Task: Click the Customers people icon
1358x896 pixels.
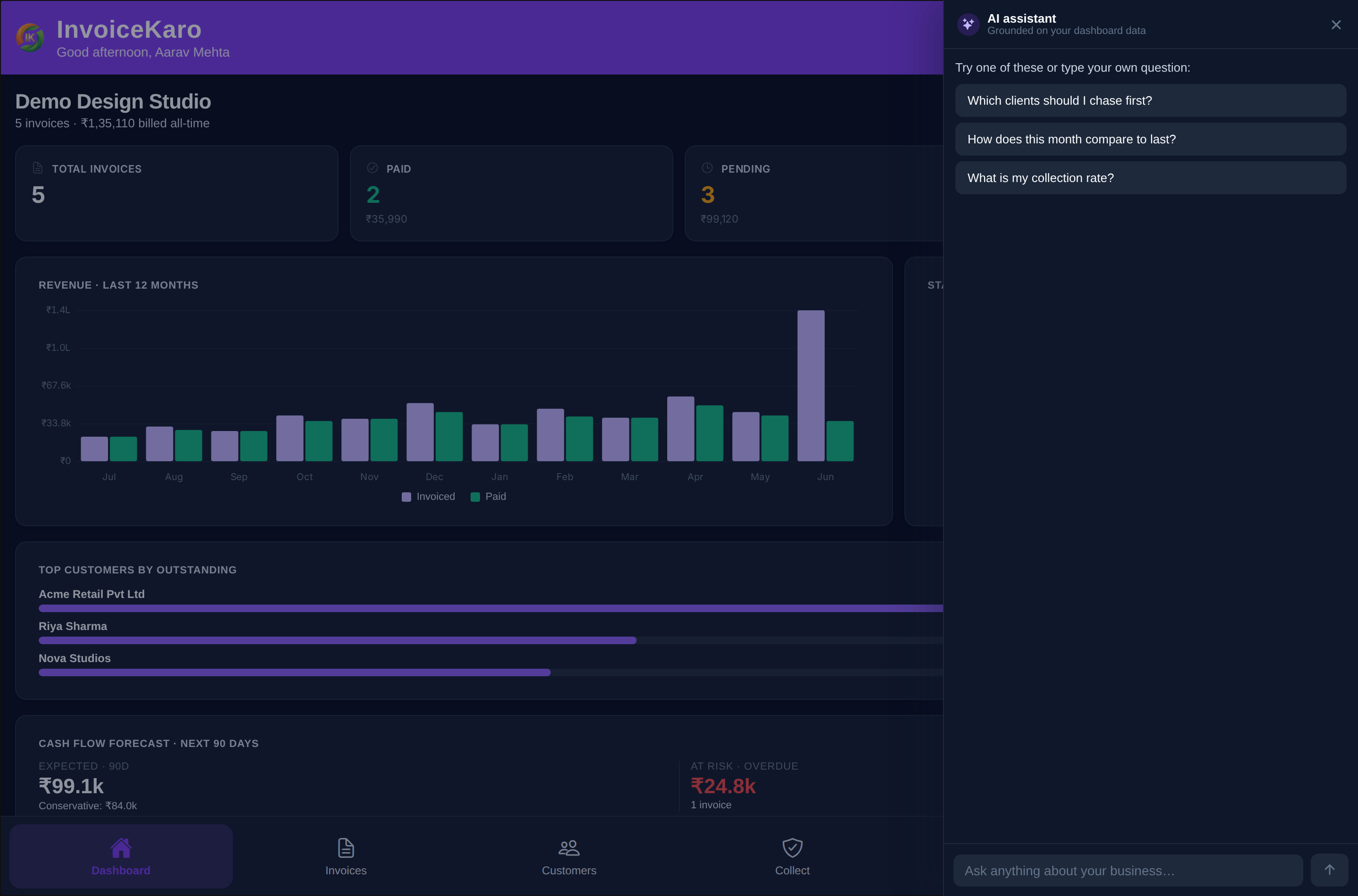Action: point(569,847)
